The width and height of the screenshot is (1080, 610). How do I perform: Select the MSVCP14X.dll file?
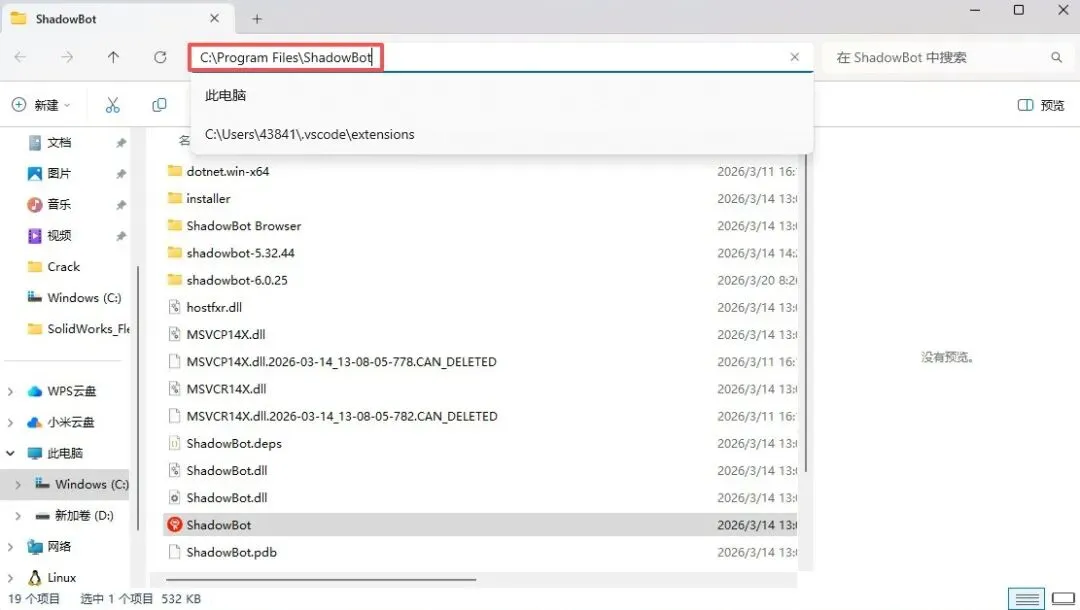point(480,335)
